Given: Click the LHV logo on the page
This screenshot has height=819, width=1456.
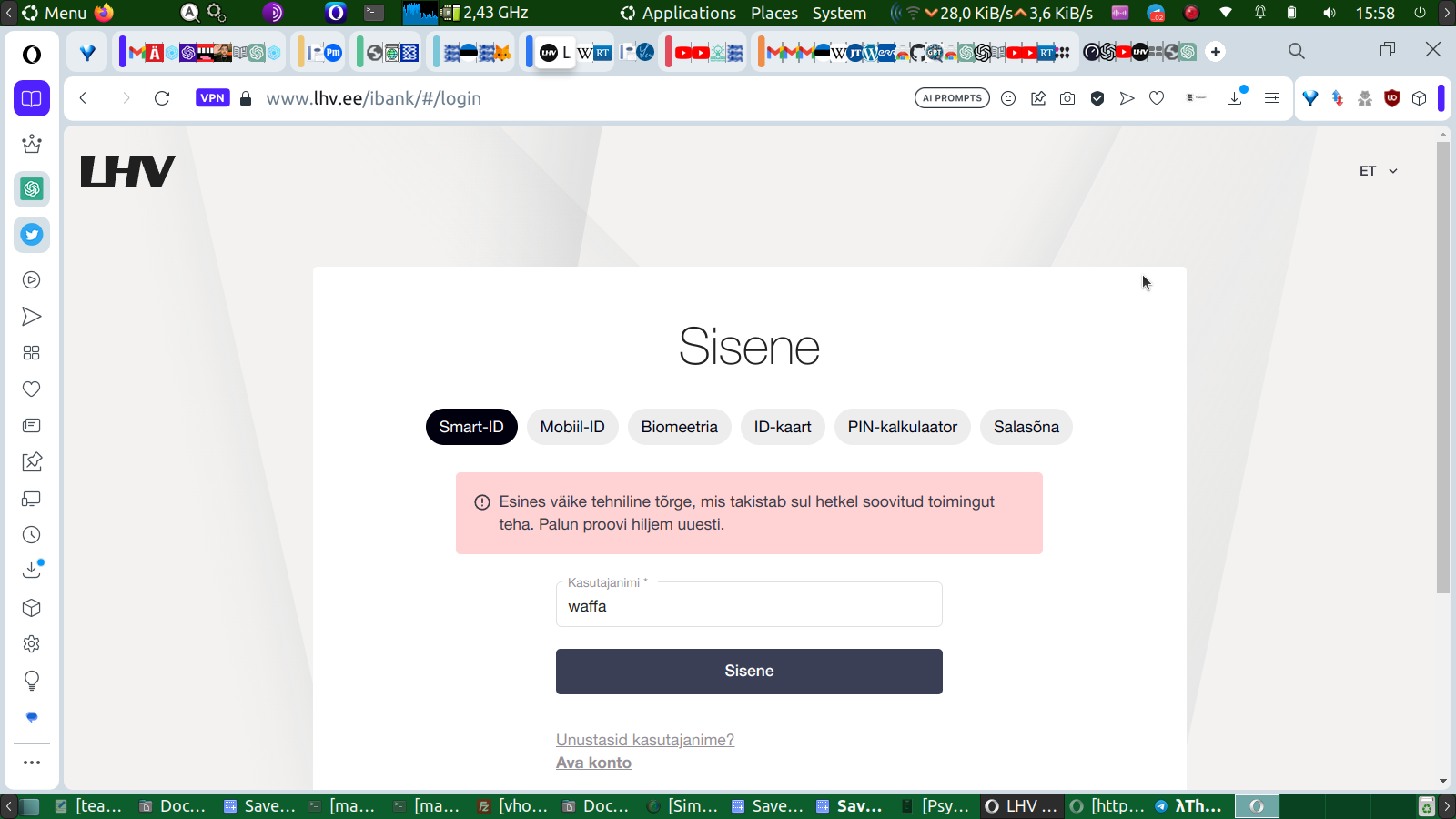Looking at the screenshot, I should point(127,171).
